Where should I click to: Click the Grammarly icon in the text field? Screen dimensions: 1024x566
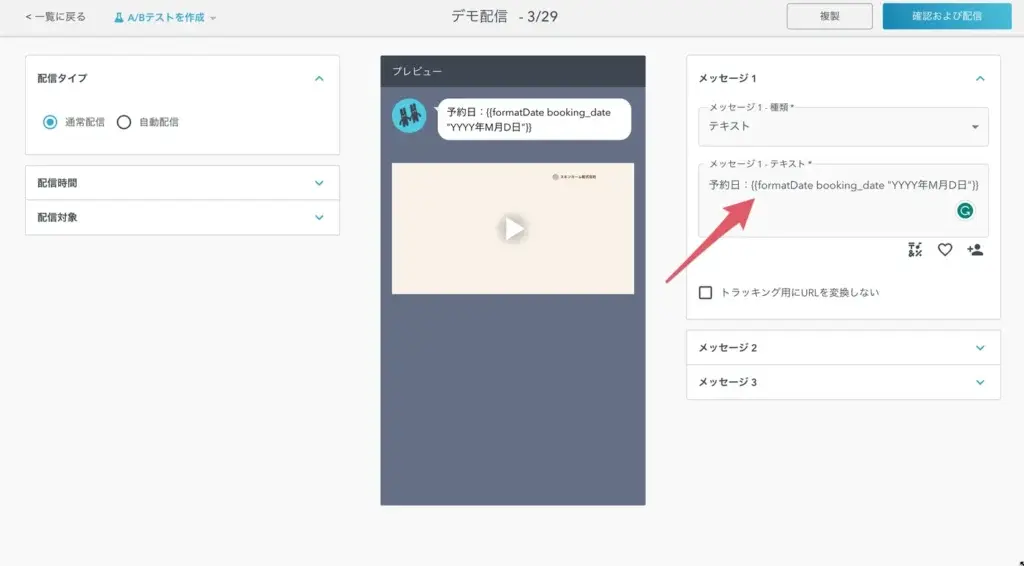tap(965, 211)
